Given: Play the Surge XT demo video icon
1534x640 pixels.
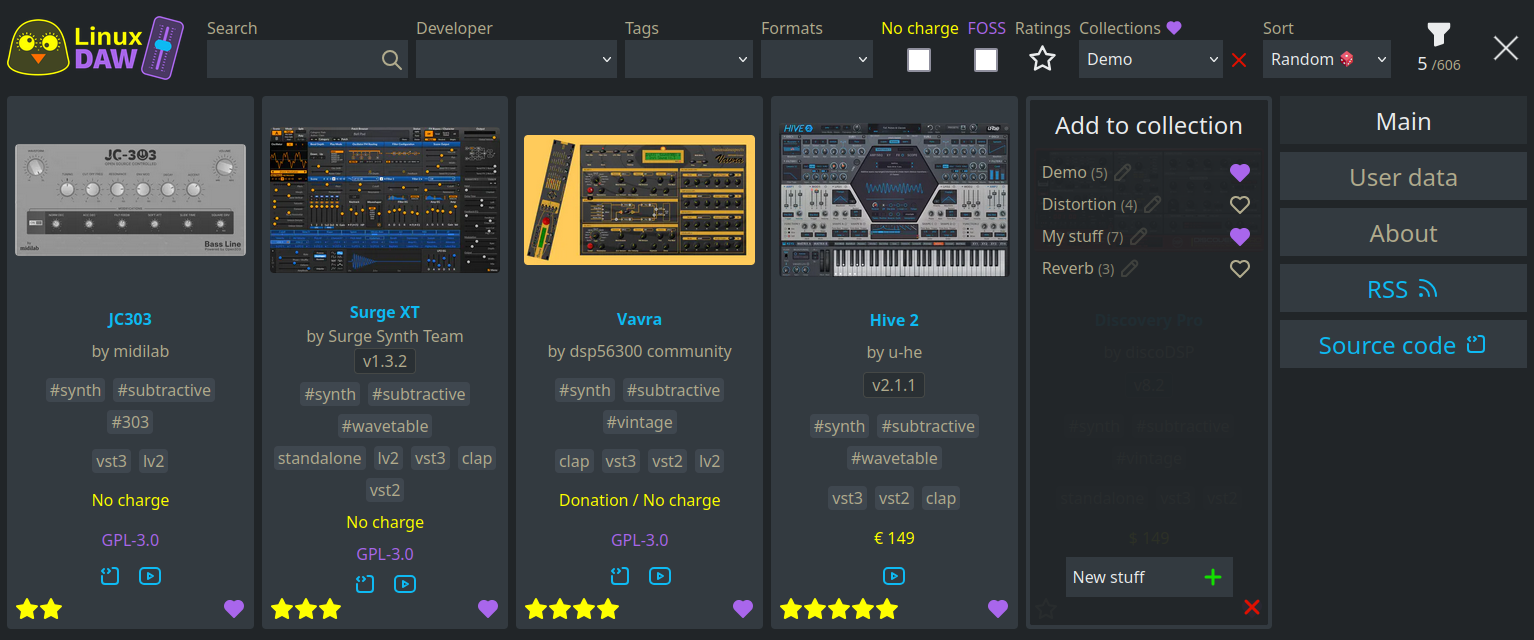Looking at the screenshot, I should click(x=405, y=583).
